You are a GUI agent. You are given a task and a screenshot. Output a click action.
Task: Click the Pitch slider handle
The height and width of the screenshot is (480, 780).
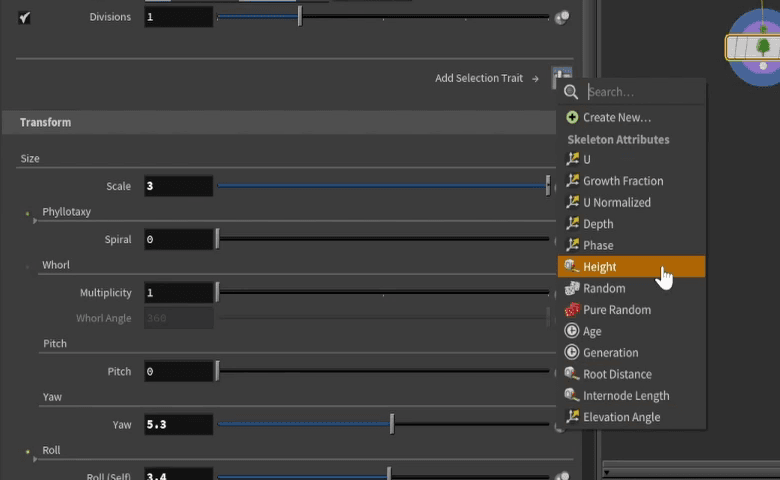[x=217, y=371]
